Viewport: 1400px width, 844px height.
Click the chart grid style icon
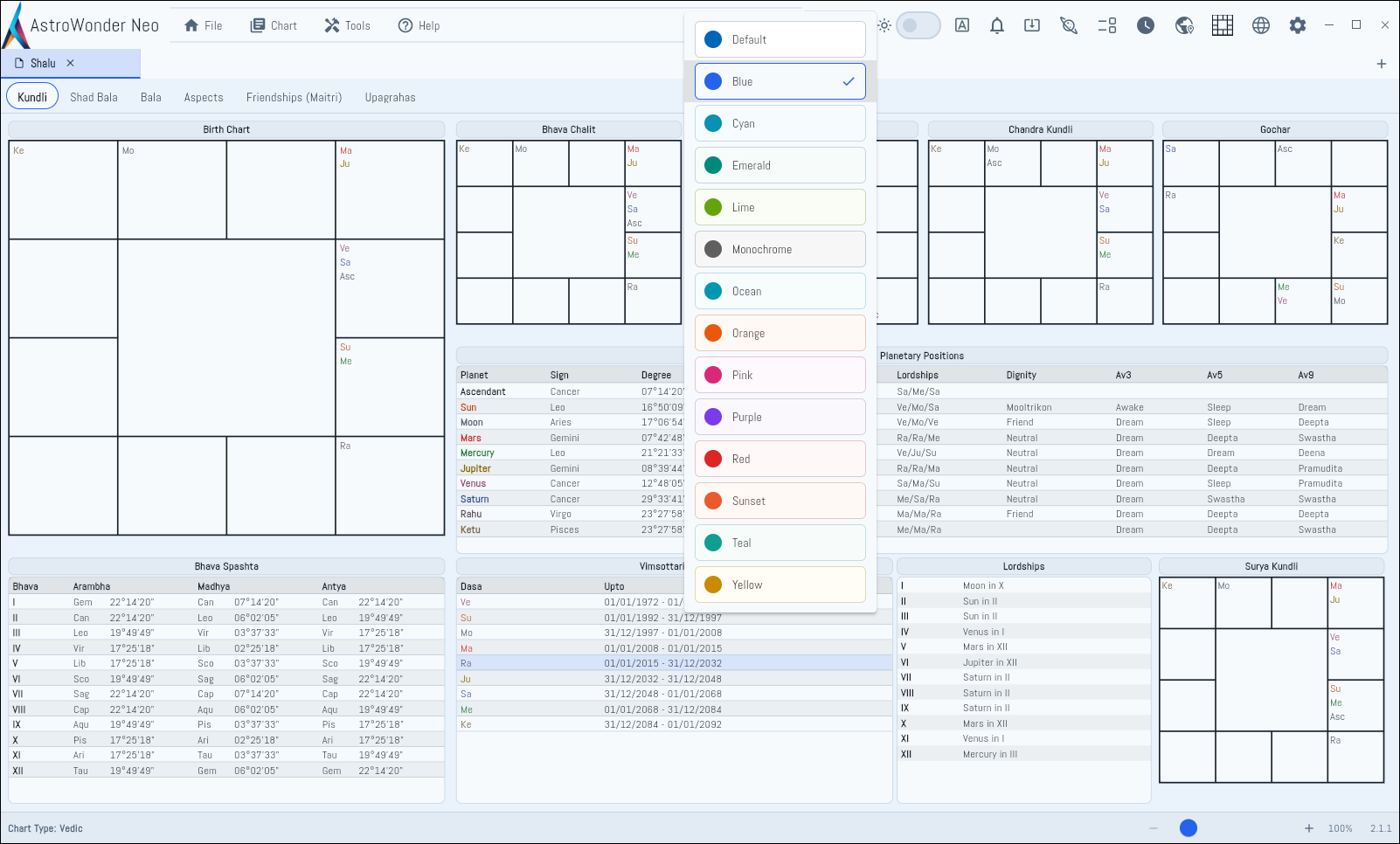pos(1223,25)
